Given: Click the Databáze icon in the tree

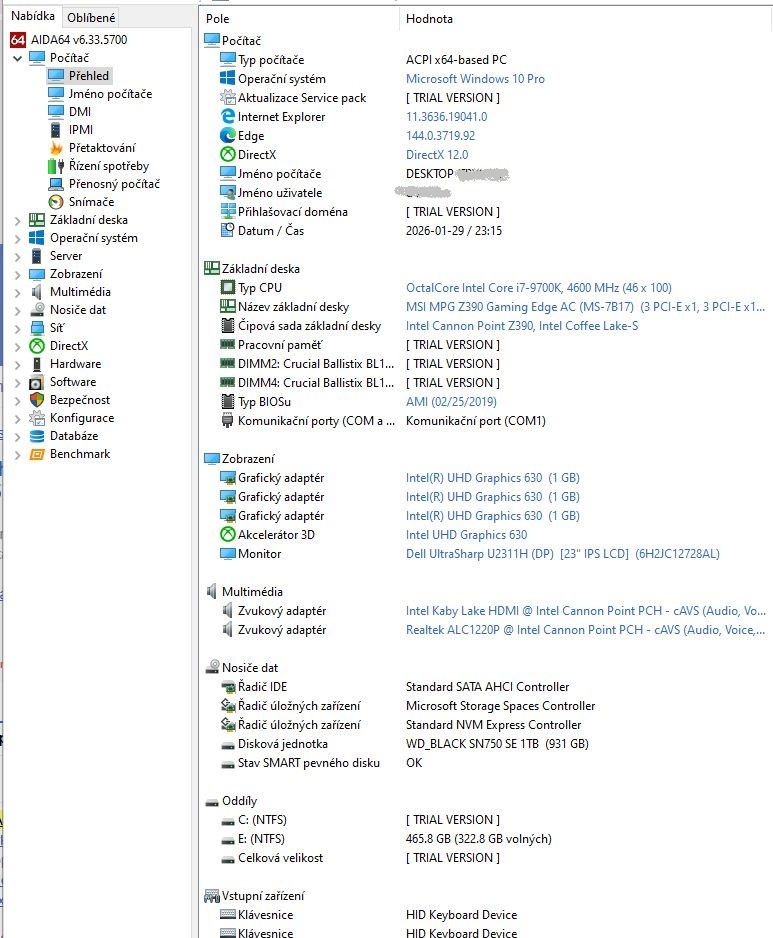Looking at the screenshot, I should 36,436.
